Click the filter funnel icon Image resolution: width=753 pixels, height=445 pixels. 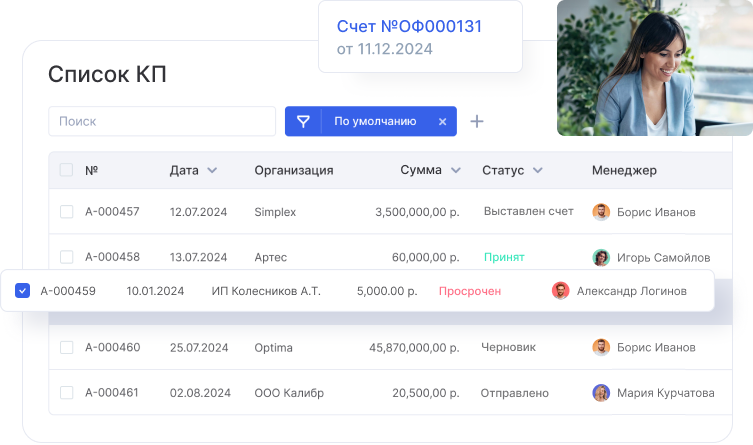click(303, 121)
